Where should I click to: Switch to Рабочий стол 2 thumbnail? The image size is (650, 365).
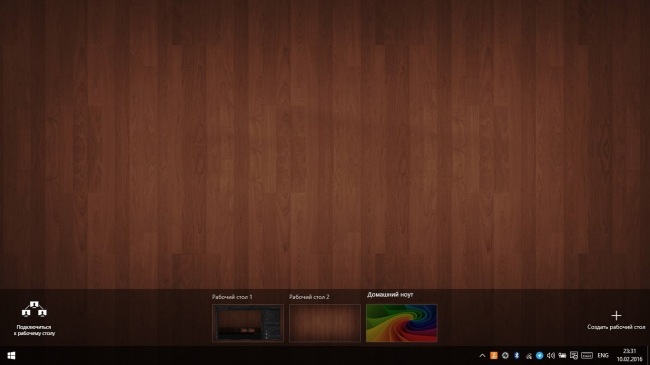(x=325, y=323)
